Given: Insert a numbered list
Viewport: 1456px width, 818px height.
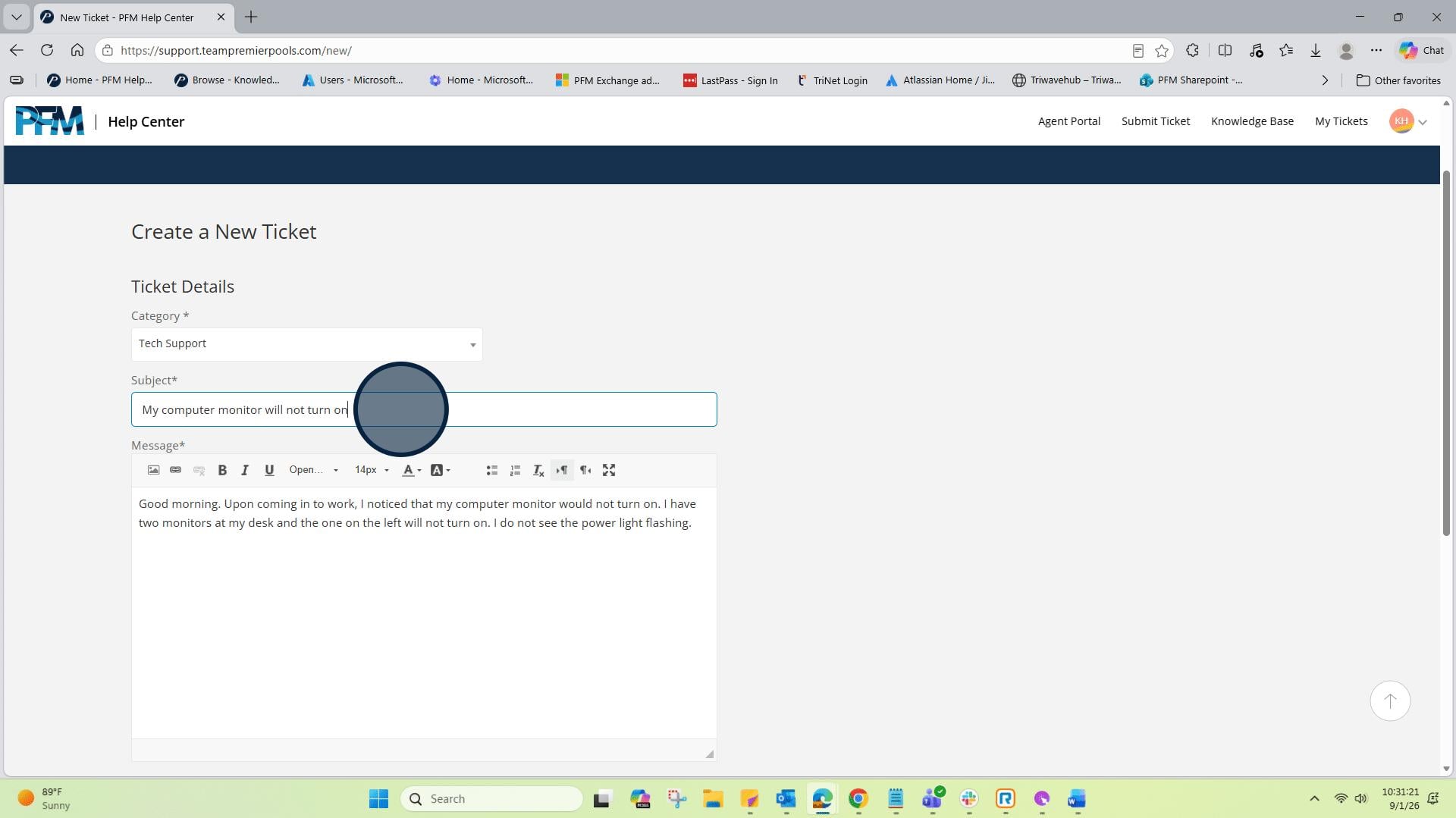Looking at the screenshot, I should [515, 470].
